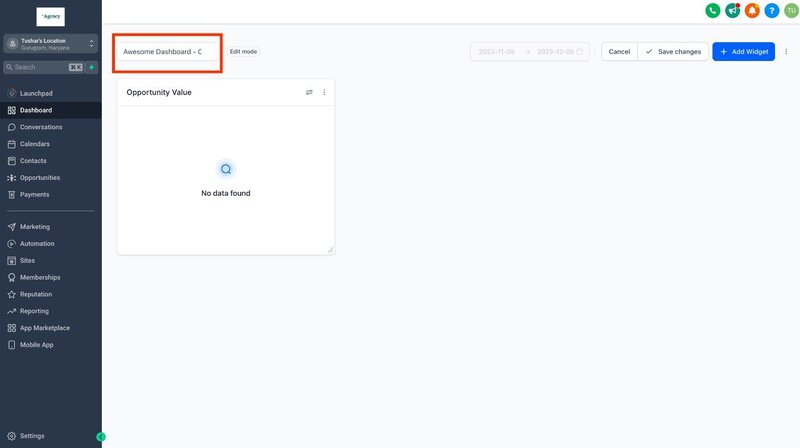Click the dashboard name input field
The width and height of the screenshot is (800, 448).
167,52
